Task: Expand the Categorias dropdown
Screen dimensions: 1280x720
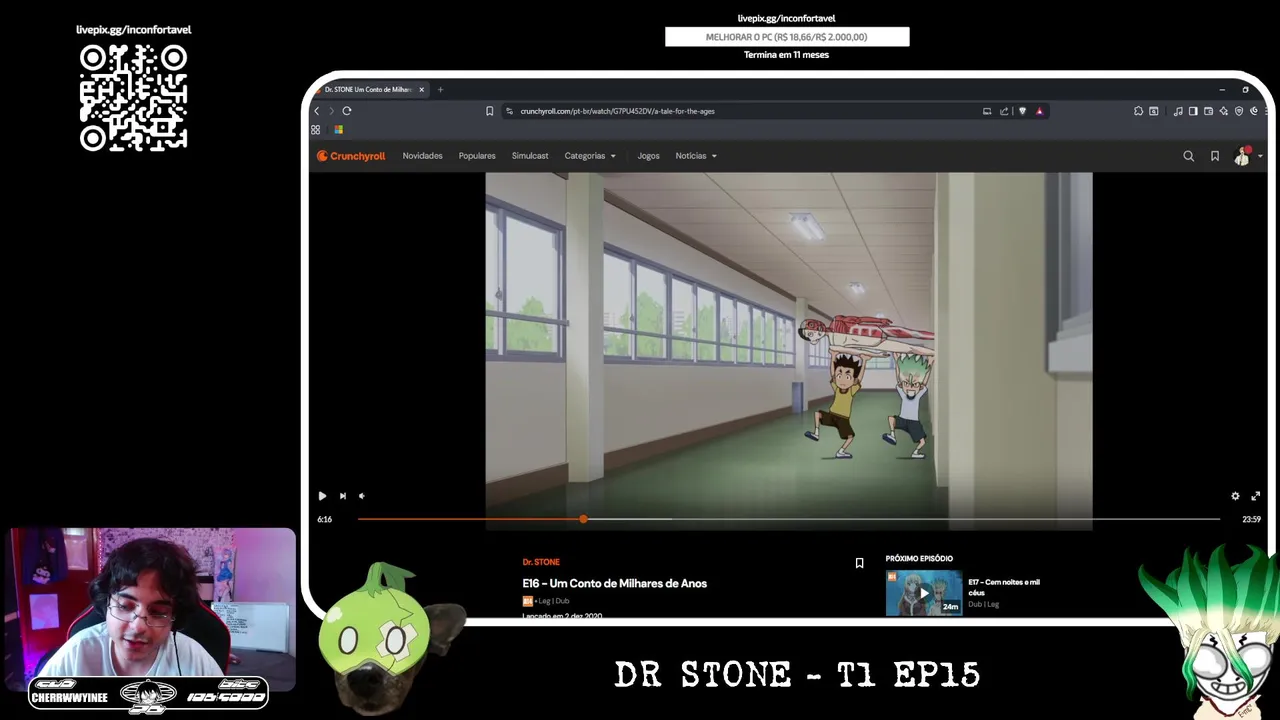Action: [x=590, y=156]
